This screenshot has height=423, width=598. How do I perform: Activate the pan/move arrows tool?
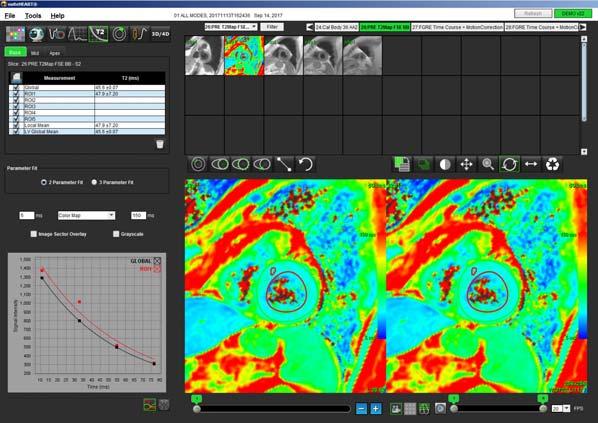(466, 165)
